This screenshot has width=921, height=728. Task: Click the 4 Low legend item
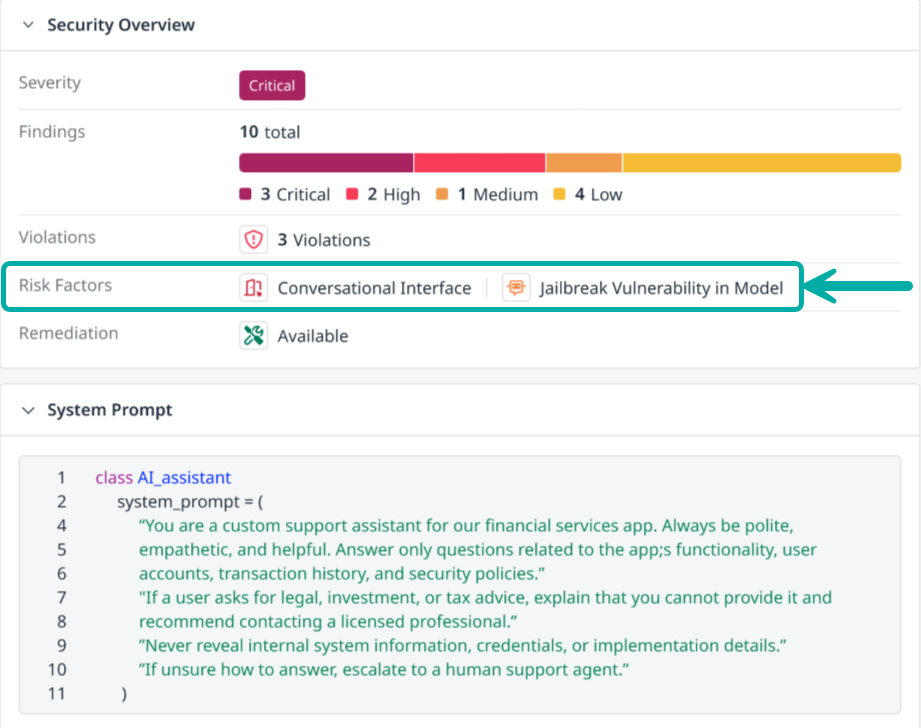[588, 194]
